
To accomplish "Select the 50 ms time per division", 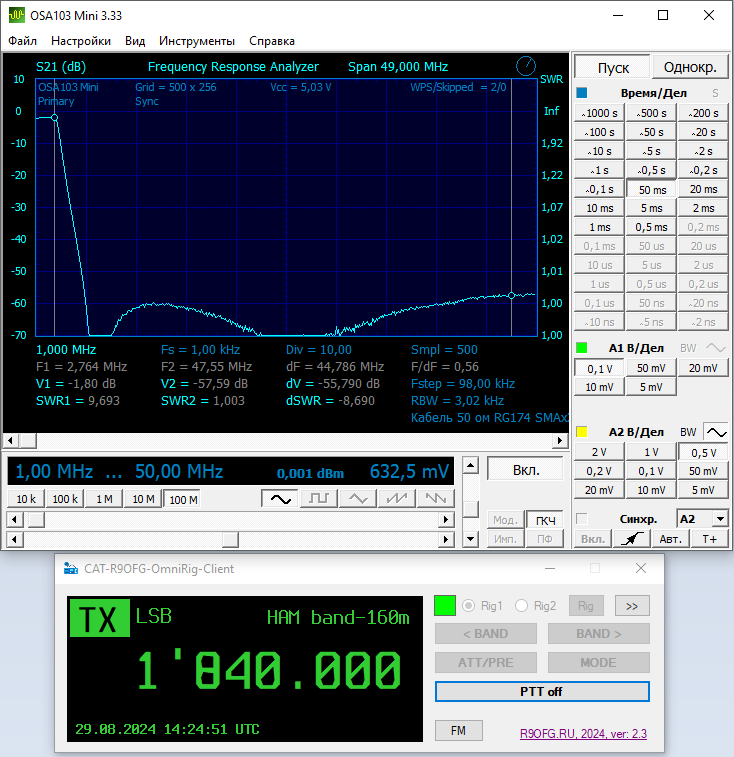I will tap(651, 189).
